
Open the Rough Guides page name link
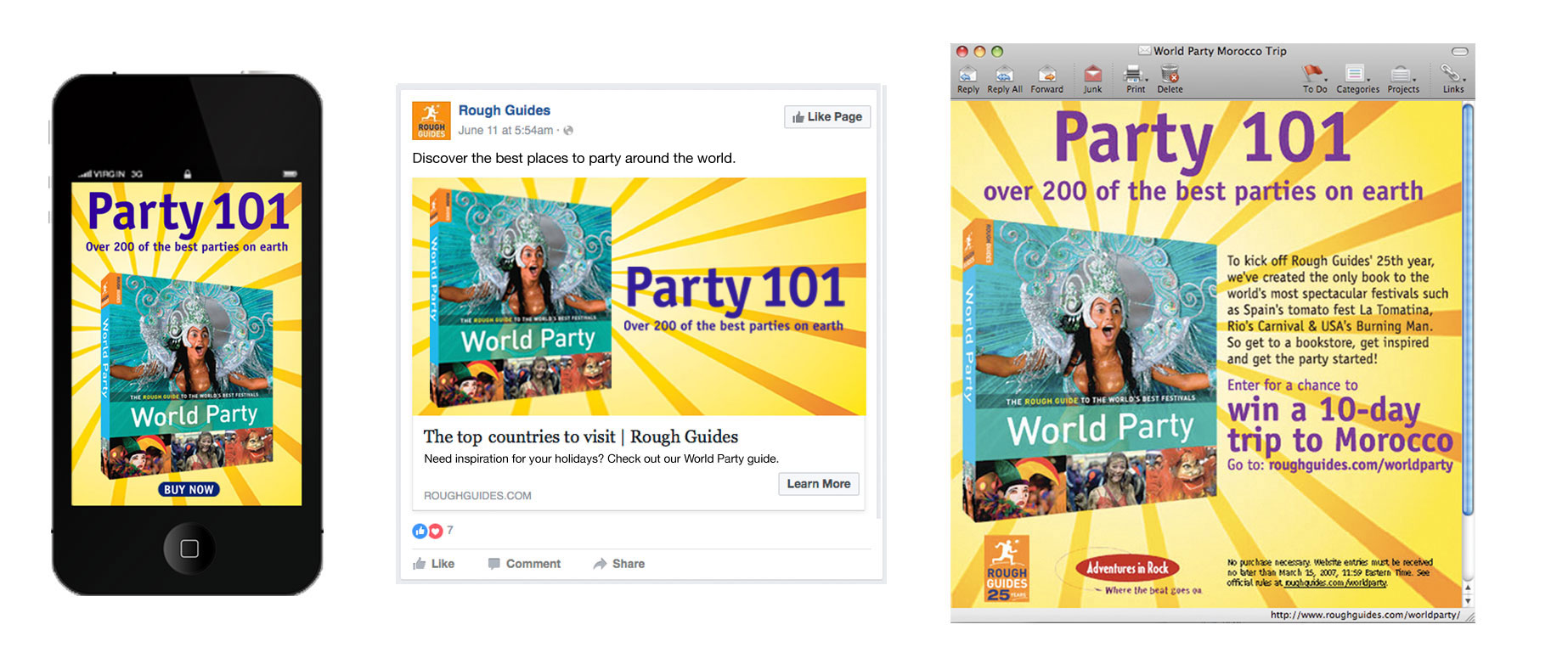(x=505, y=110)
